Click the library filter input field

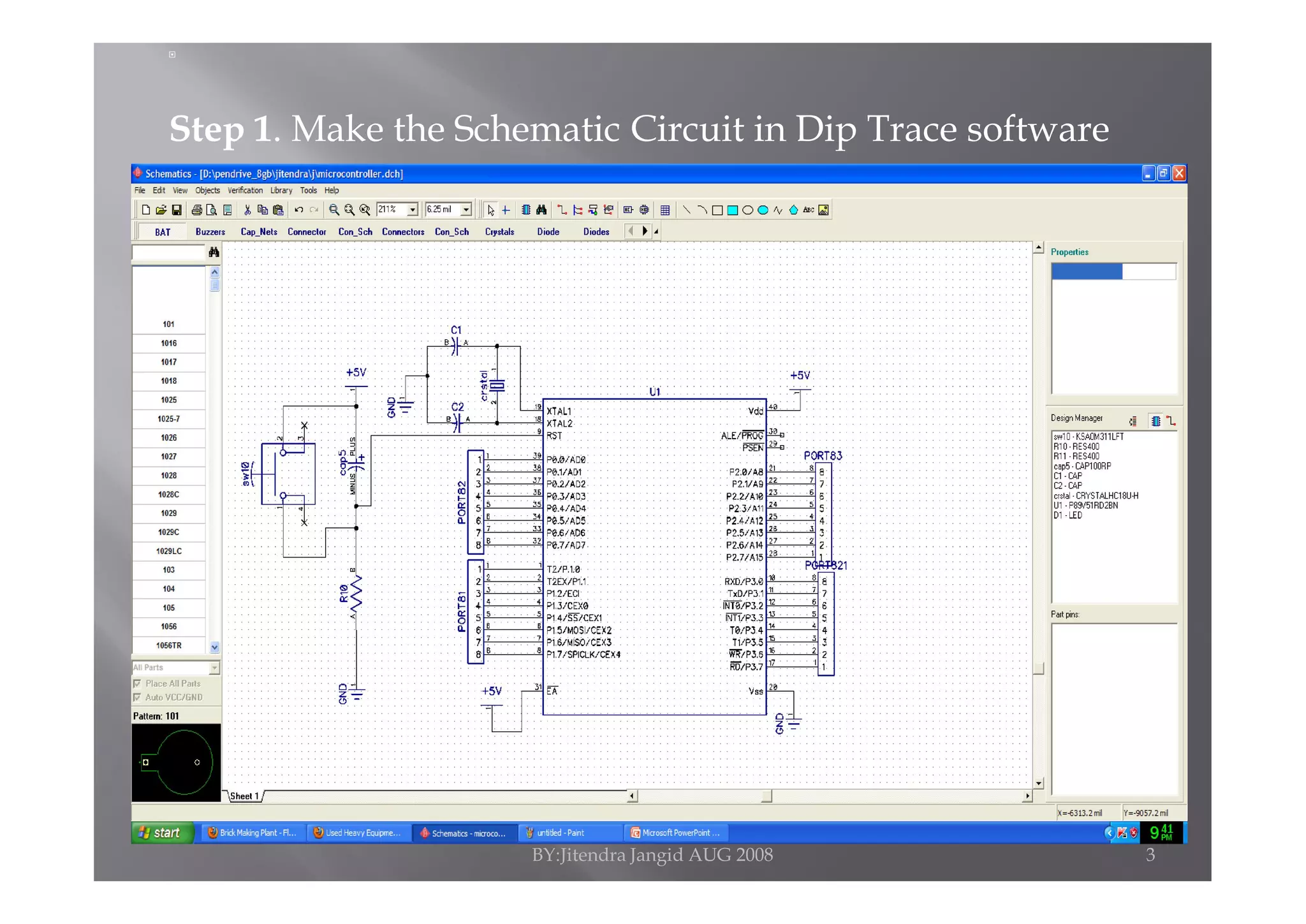[168, 253]
